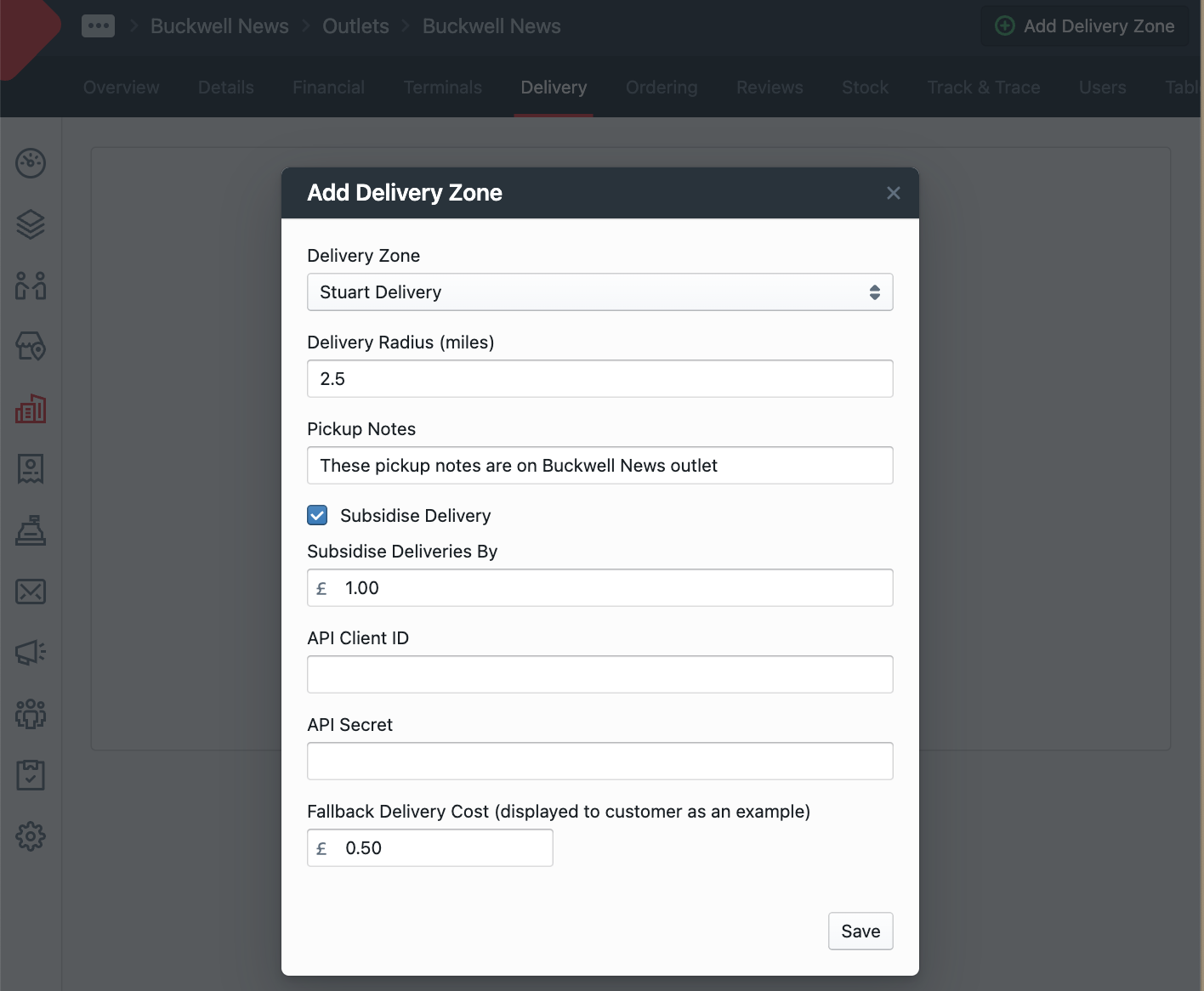Click into the API Client ID field
The width and height of the screenshot is (1204, 991).
[x=599, y=675]
